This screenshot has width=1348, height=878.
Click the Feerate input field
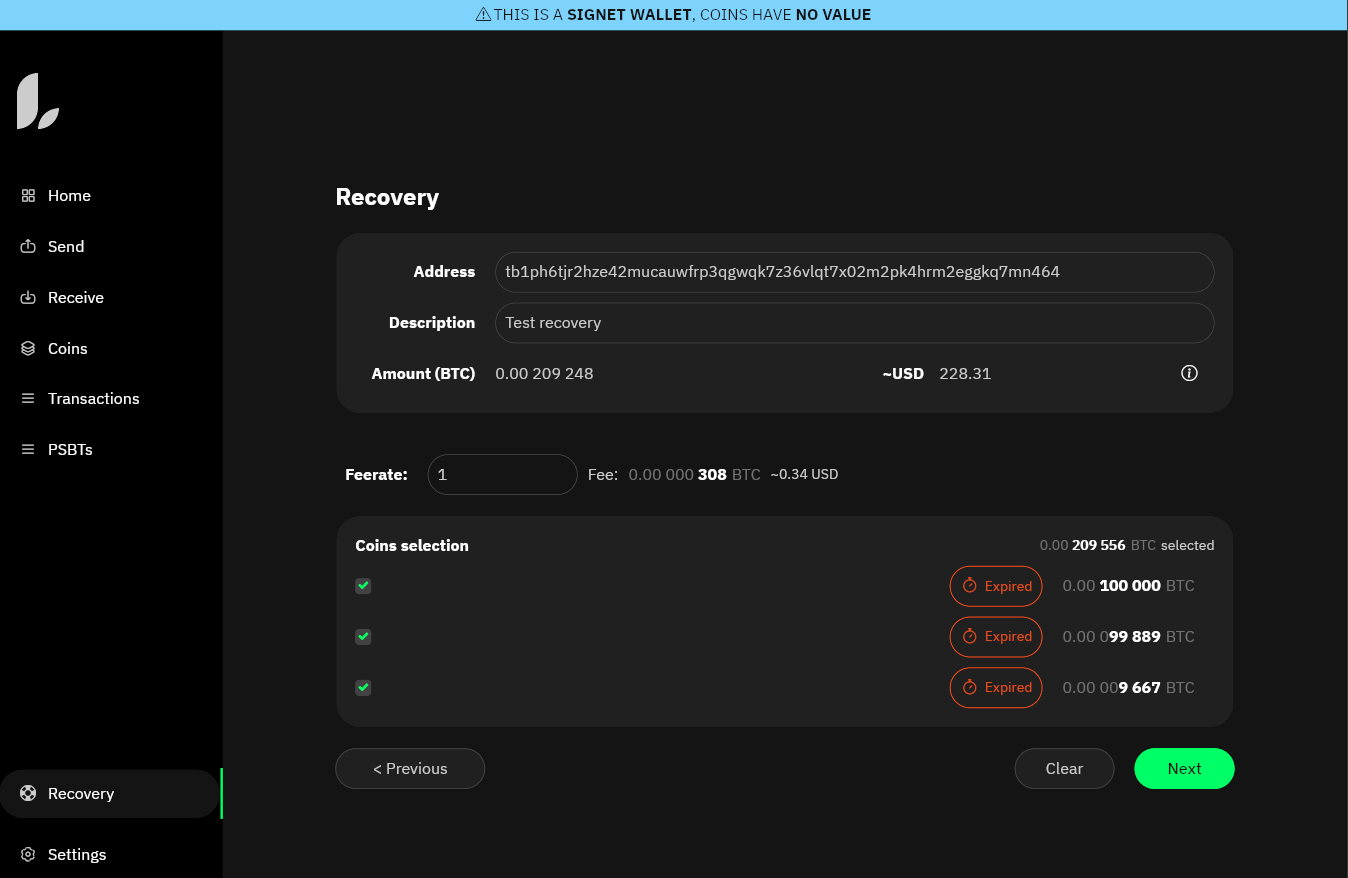pos(502,475)
